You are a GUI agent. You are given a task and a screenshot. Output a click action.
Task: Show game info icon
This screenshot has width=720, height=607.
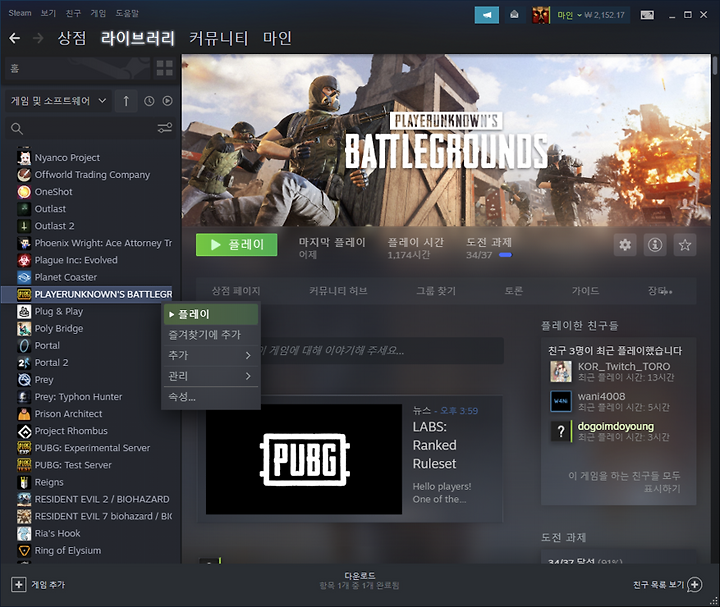pyautogui.click(x=655, y=245)
